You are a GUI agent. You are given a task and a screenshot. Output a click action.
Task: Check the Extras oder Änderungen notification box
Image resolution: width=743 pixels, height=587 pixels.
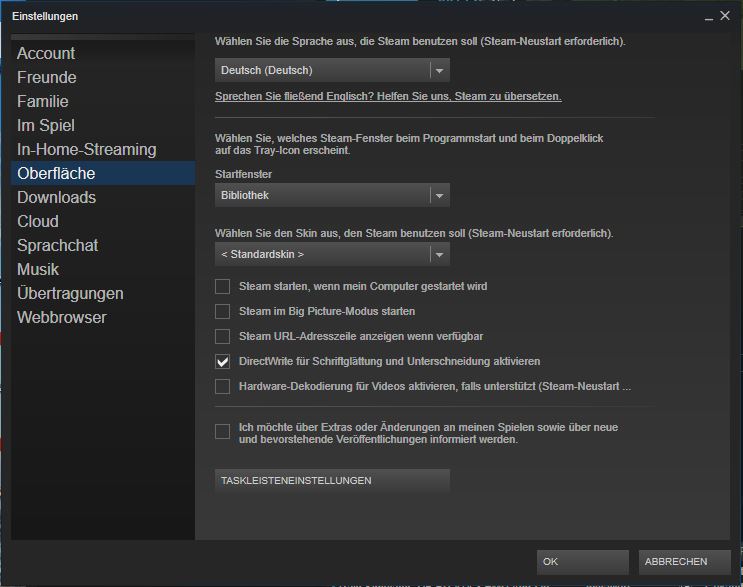pyautogui.click(x=222, y=432)
